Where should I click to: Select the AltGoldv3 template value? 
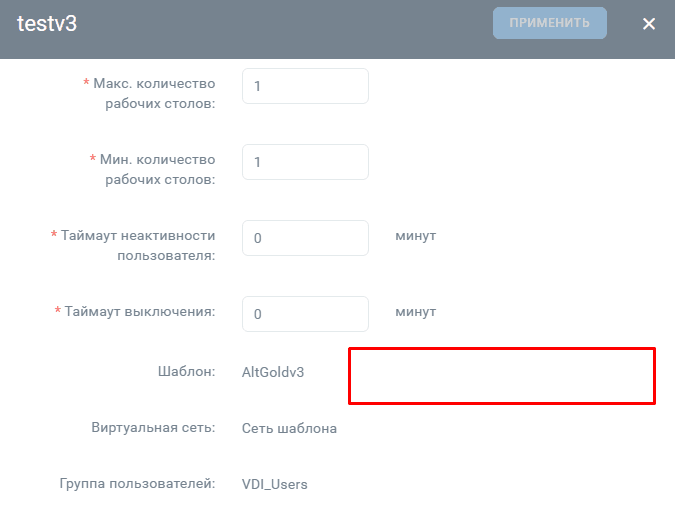pyautogui.click(x=272, y=372)
